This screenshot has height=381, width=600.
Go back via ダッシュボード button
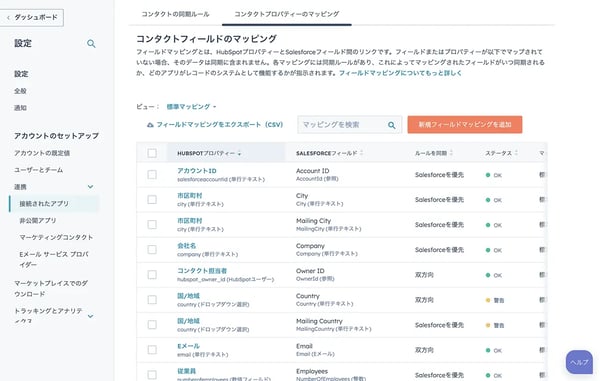click(32, 18)
